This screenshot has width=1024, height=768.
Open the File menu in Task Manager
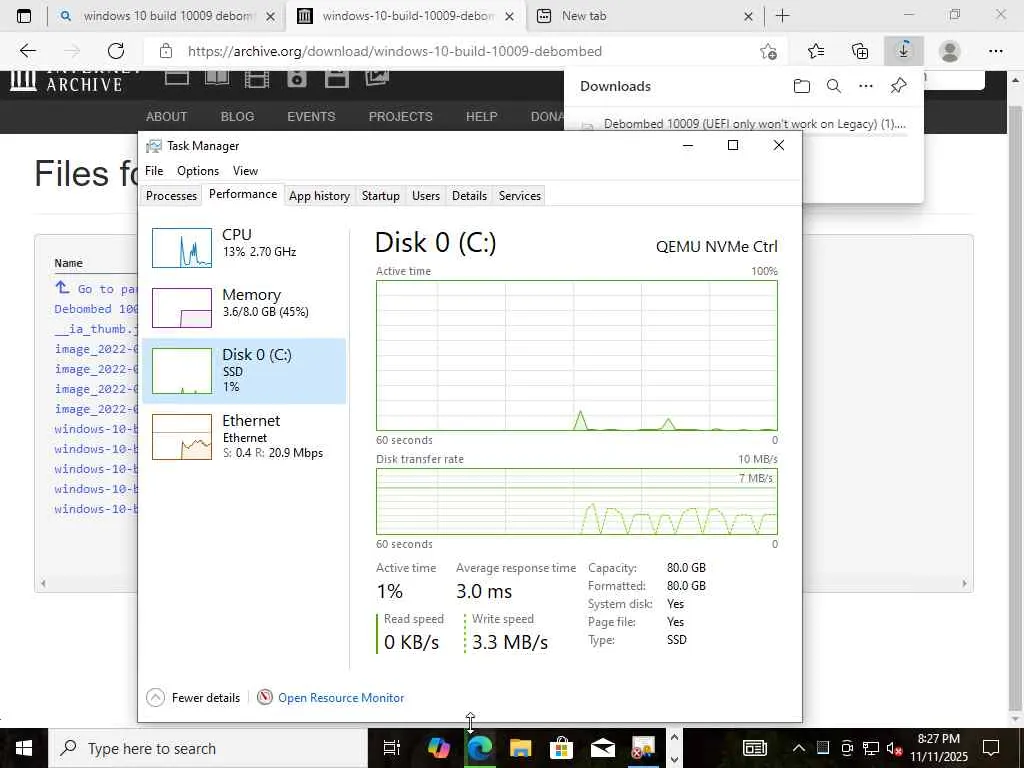click(x=154, y=170)
